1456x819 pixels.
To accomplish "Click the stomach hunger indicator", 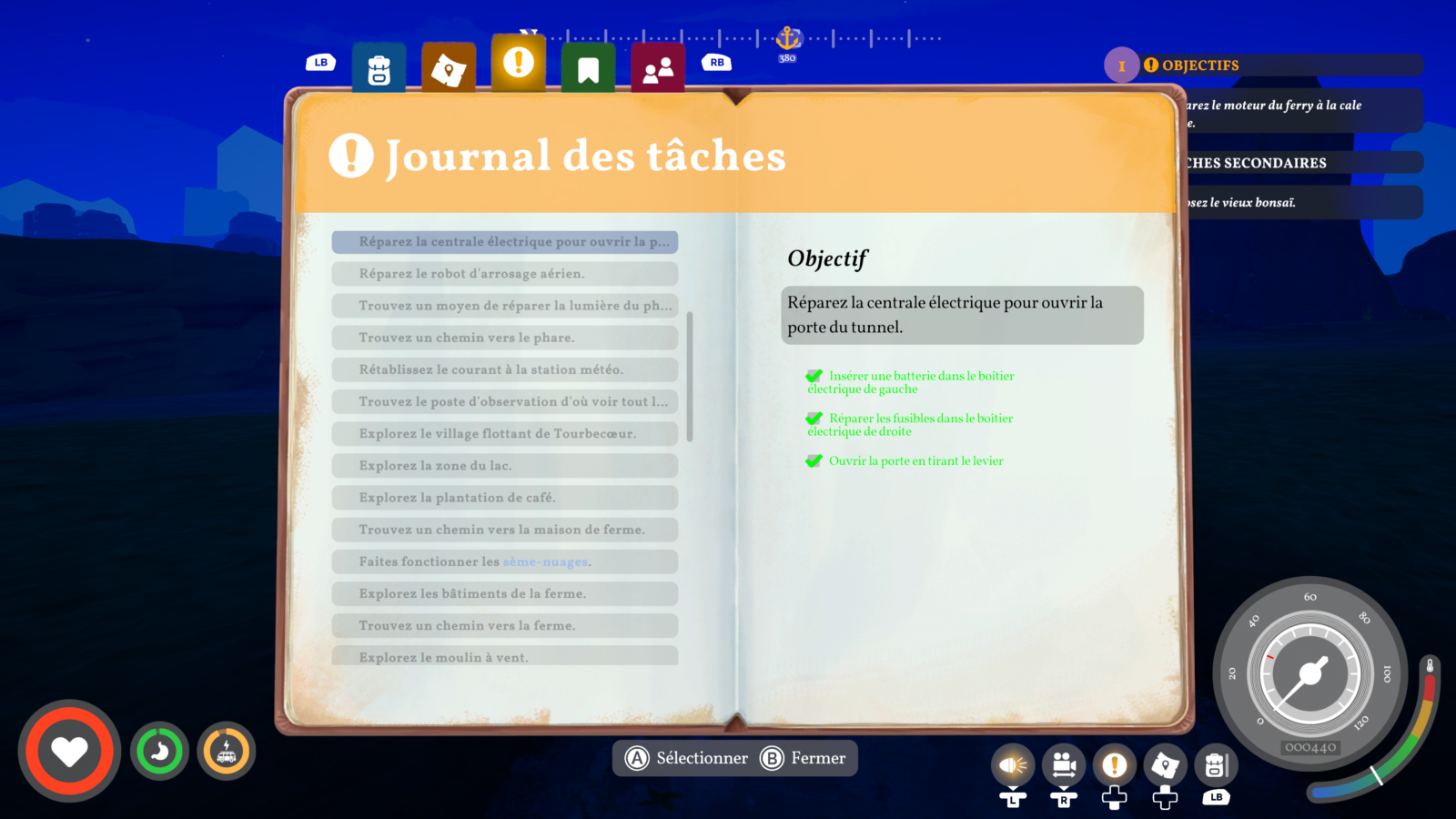I will pyautogui.click(x=159, y=752).
